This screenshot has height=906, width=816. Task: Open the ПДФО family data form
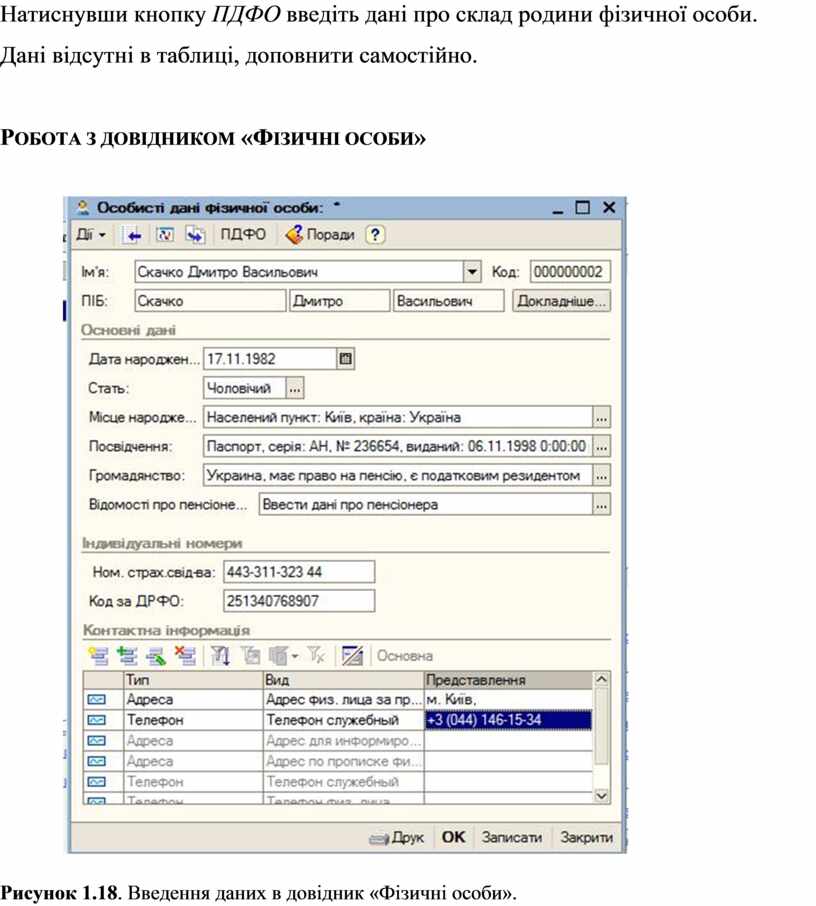coord(243,235)
